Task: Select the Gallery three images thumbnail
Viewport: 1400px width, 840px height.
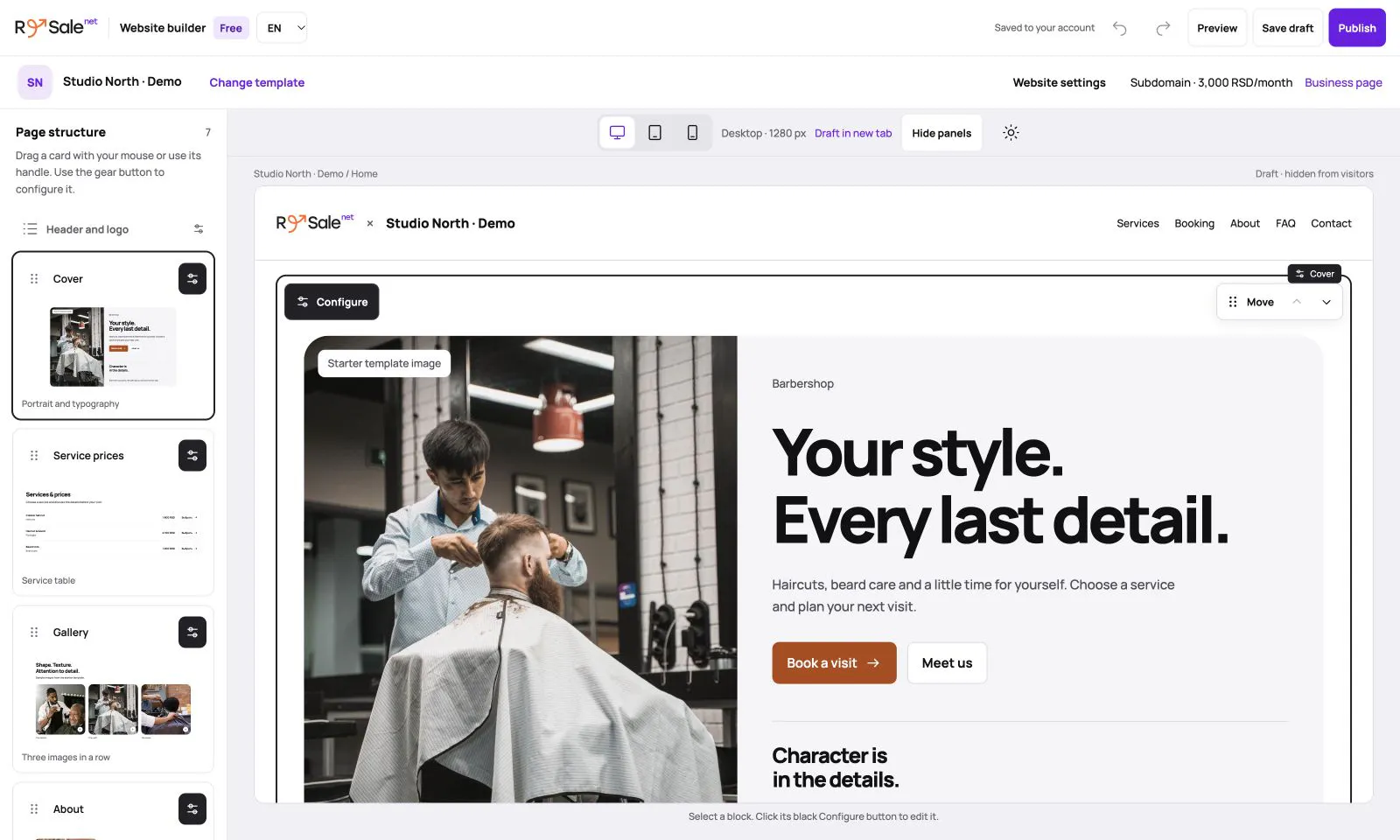Action: click(x=113, y=700)
